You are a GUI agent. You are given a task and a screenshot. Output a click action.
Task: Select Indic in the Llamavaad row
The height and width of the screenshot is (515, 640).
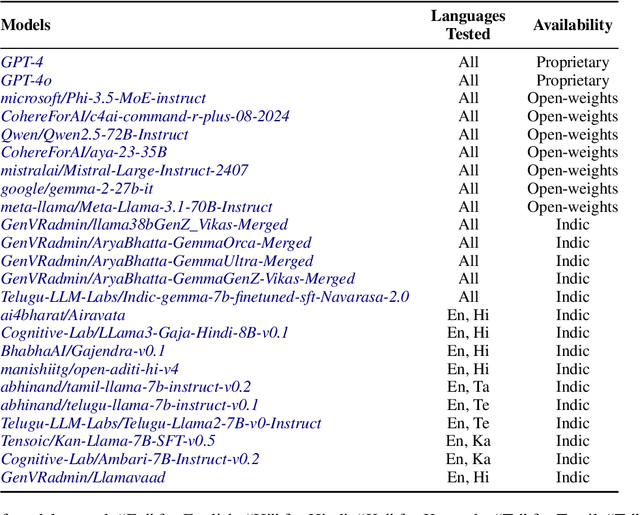pyautogui.click(x=573, y=477)
